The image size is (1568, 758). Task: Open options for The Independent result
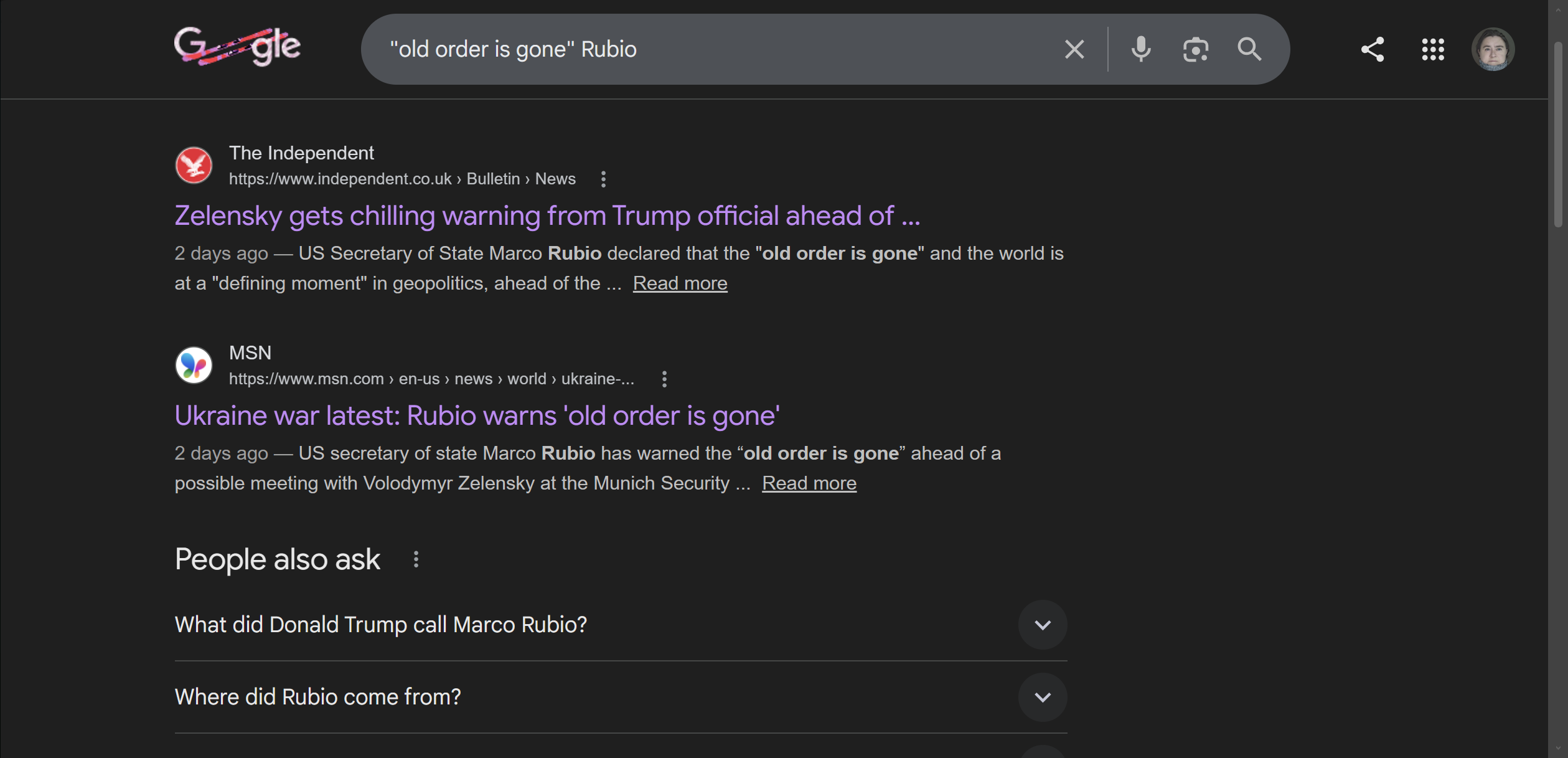tap(603, 179)
